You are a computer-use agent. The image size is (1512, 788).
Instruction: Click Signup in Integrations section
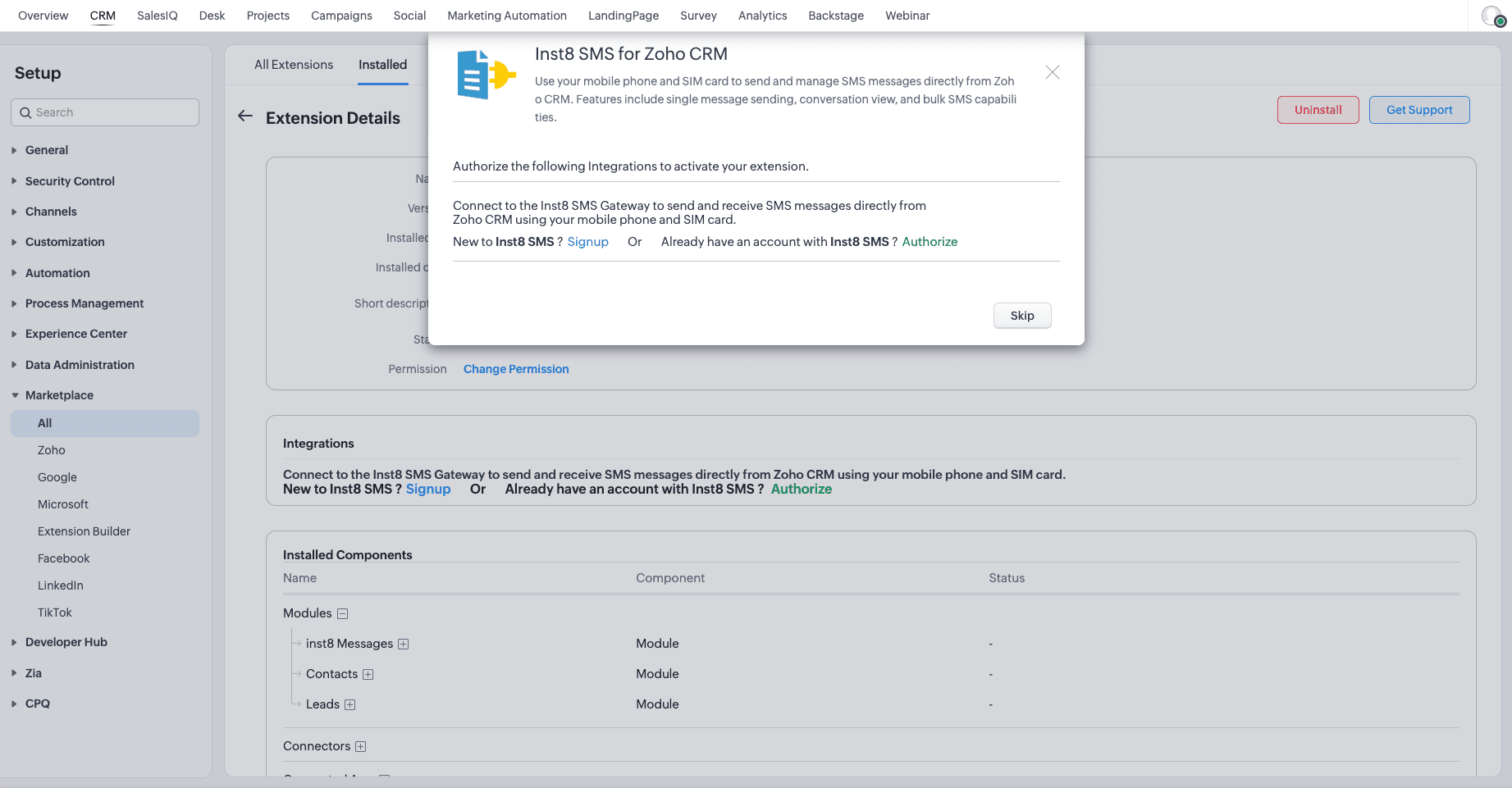pos(428,489)
